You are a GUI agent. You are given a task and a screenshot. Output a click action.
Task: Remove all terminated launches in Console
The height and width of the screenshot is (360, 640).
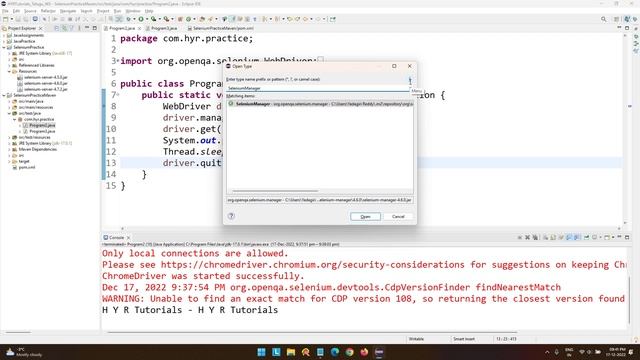pyautogui.click(x=535, y=237)
